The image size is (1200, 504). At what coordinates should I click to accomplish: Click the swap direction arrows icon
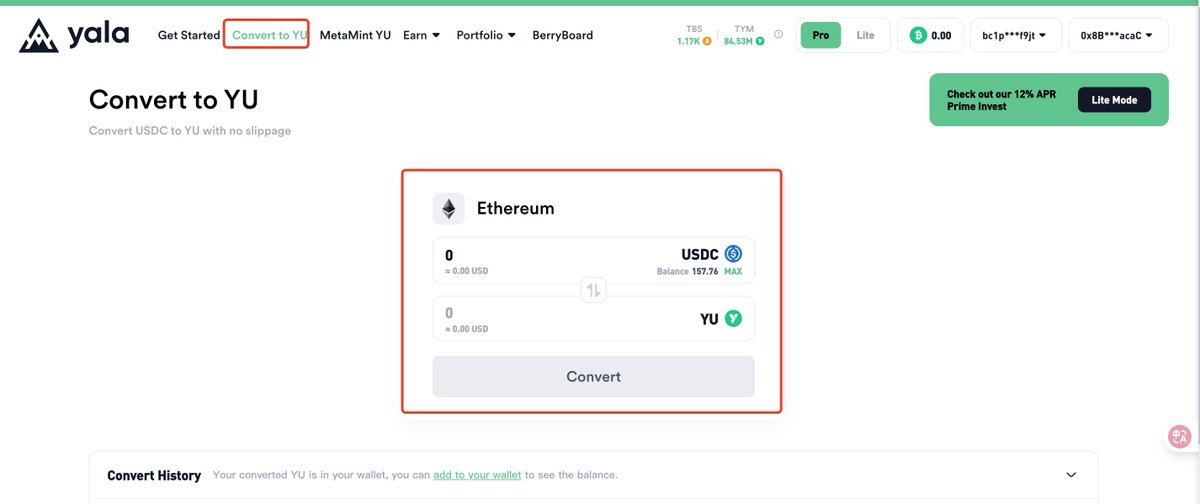coord(593,290)
